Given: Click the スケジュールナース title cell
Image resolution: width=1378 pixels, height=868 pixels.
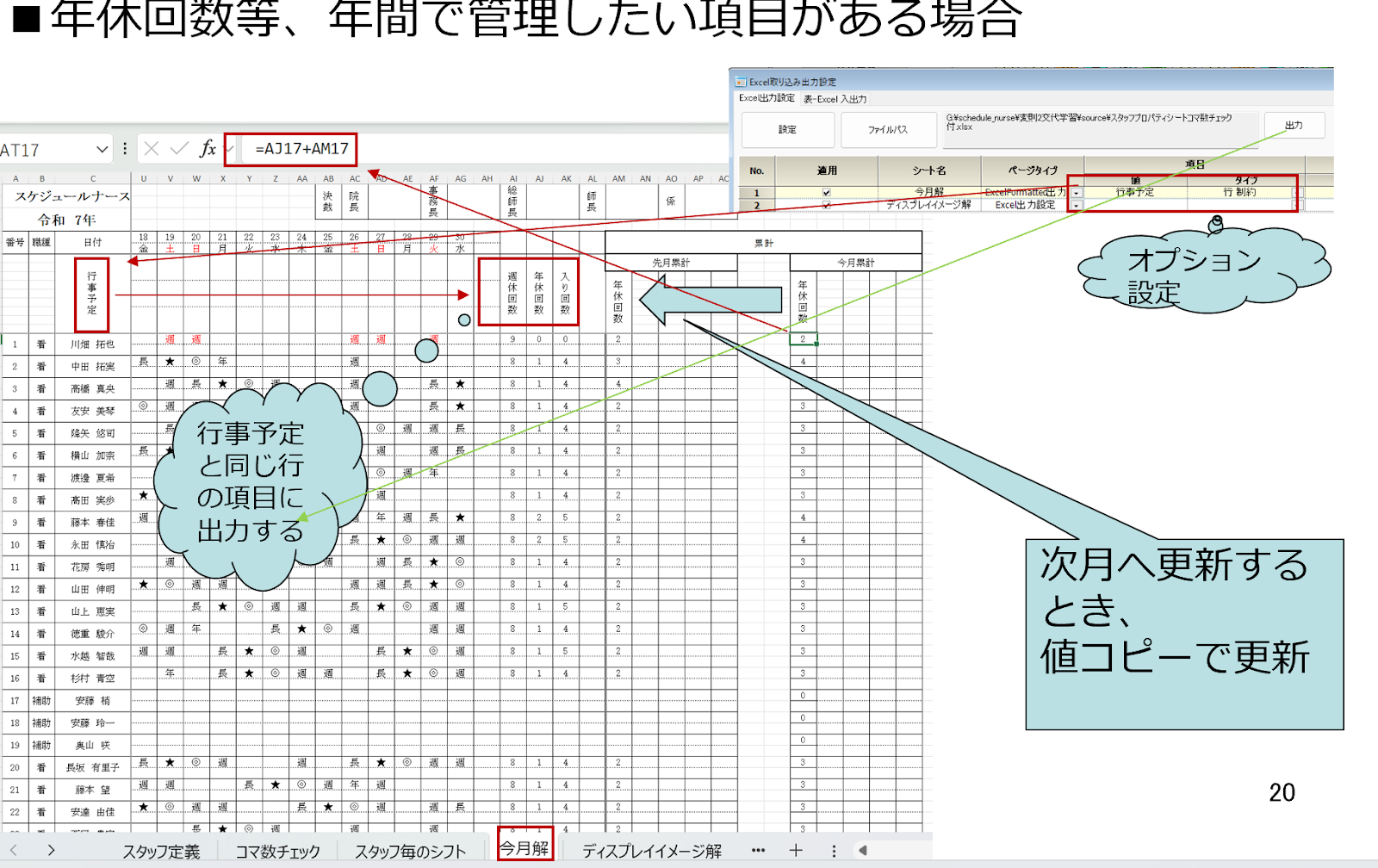Looking at the screenshot, I should [71, 196].
